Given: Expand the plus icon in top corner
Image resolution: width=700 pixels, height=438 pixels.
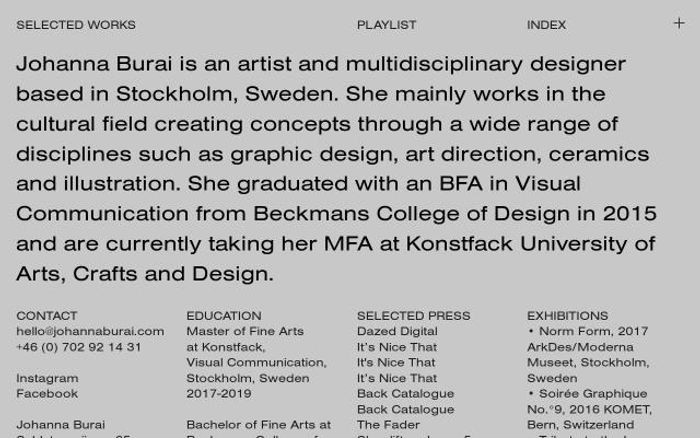Looking at the screenshot, I should [x=679, y=23].
